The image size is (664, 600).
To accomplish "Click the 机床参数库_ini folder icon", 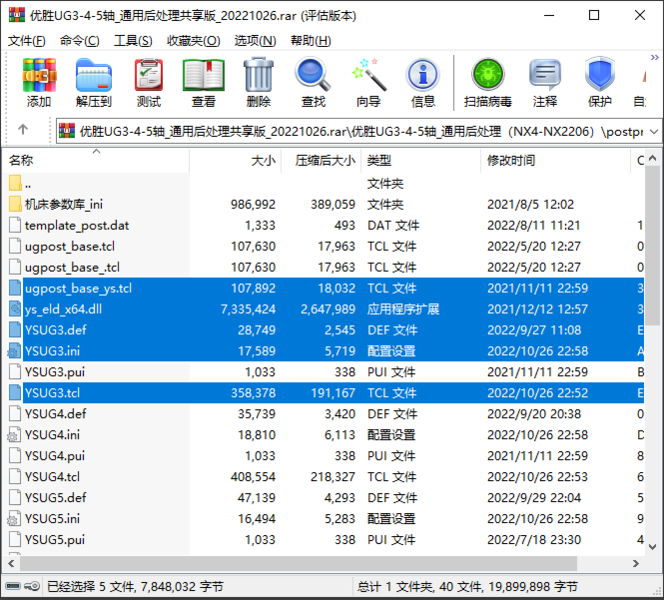I will click(x=15, y=204).
